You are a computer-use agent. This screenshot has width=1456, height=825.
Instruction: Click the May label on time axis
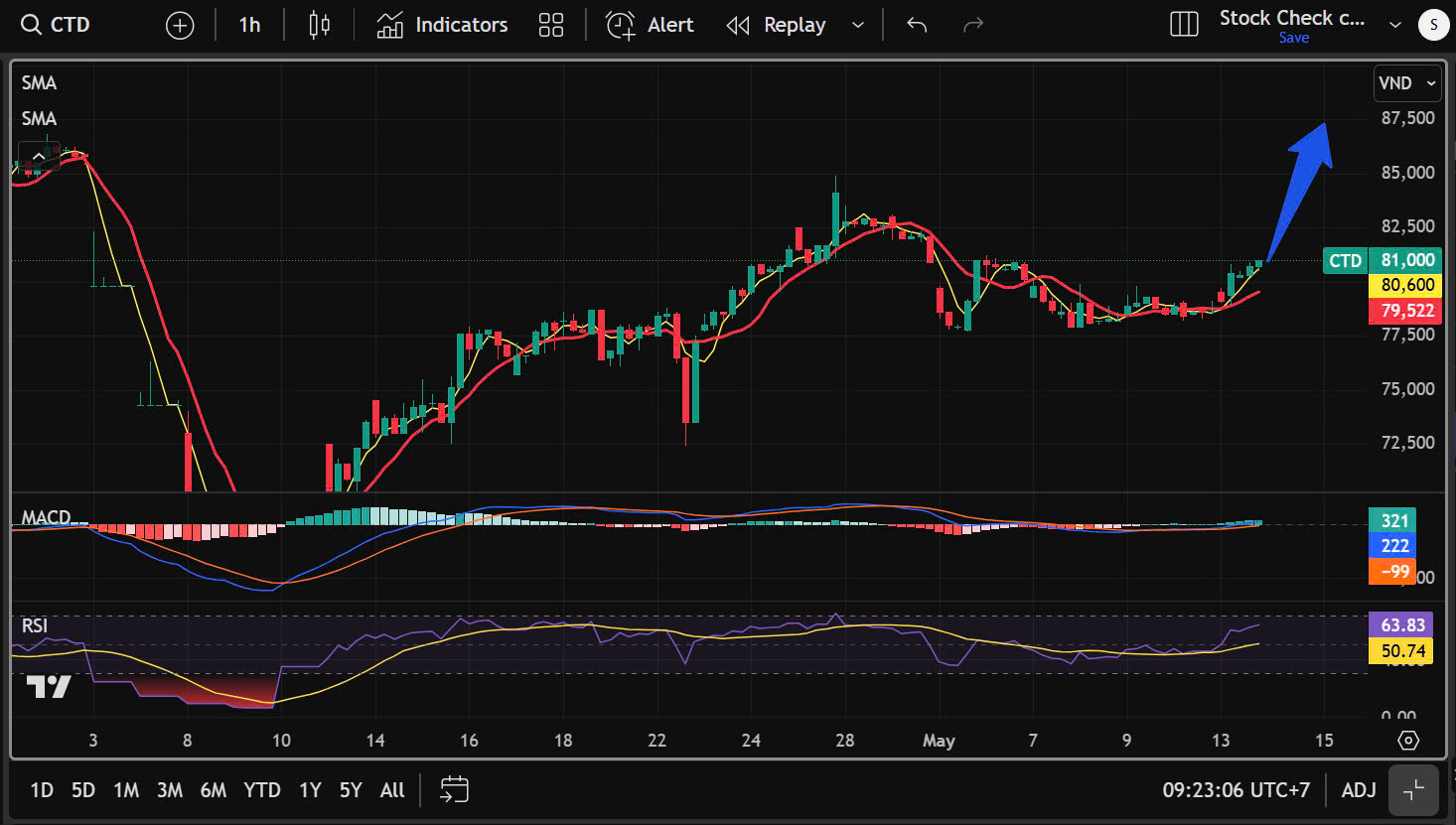tap(939, 741)
